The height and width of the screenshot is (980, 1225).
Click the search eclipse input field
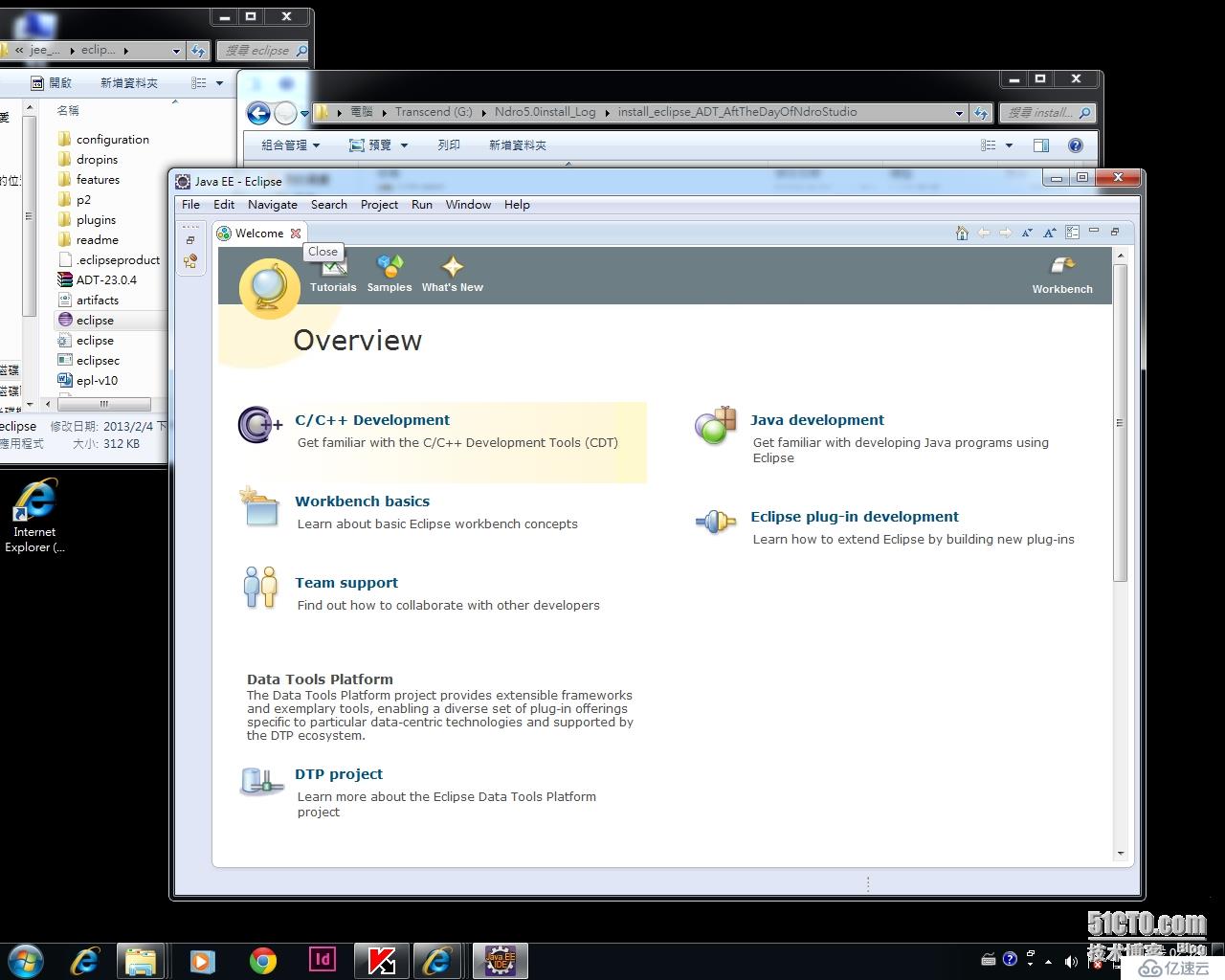pos(263,51)
